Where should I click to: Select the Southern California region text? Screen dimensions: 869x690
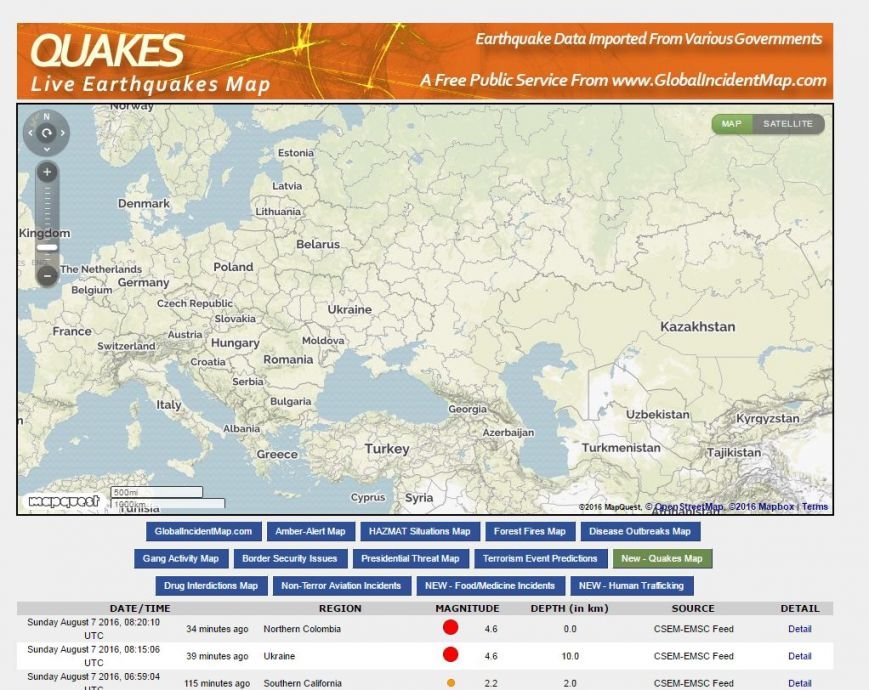click(303, 683)
